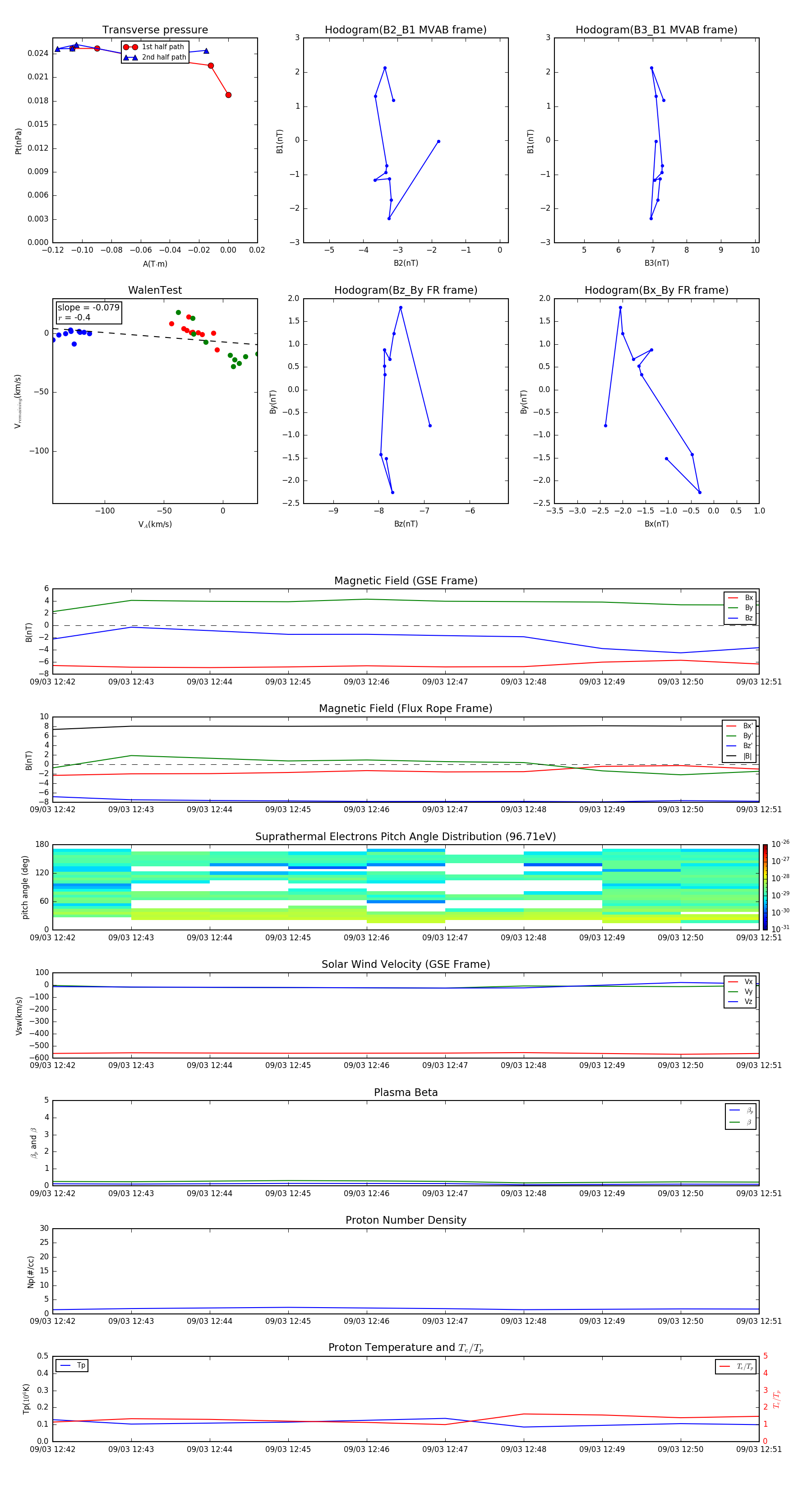The image size is (812, 1489).
Task: Select the '2nd half path' legend entry
Action: [x=155, y=57]
